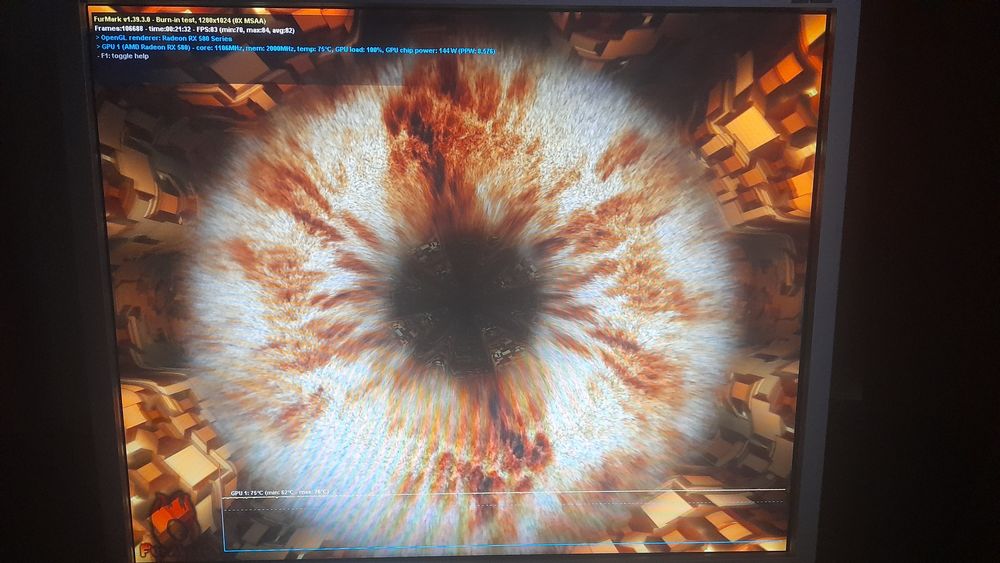Click the GPU 1 AMD Radeon RX 580 status line
This screenshot has height=563, width=1000.
295,49
